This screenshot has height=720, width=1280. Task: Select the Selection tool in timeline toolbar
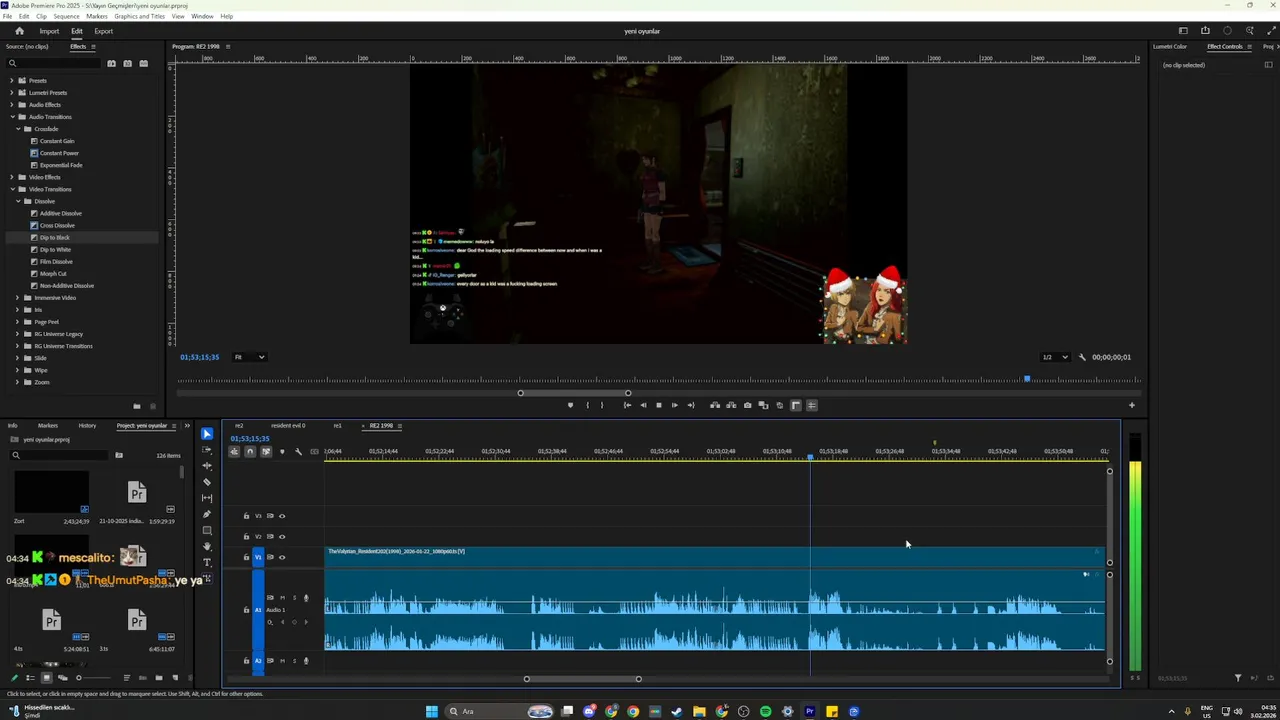click(207, 434)
